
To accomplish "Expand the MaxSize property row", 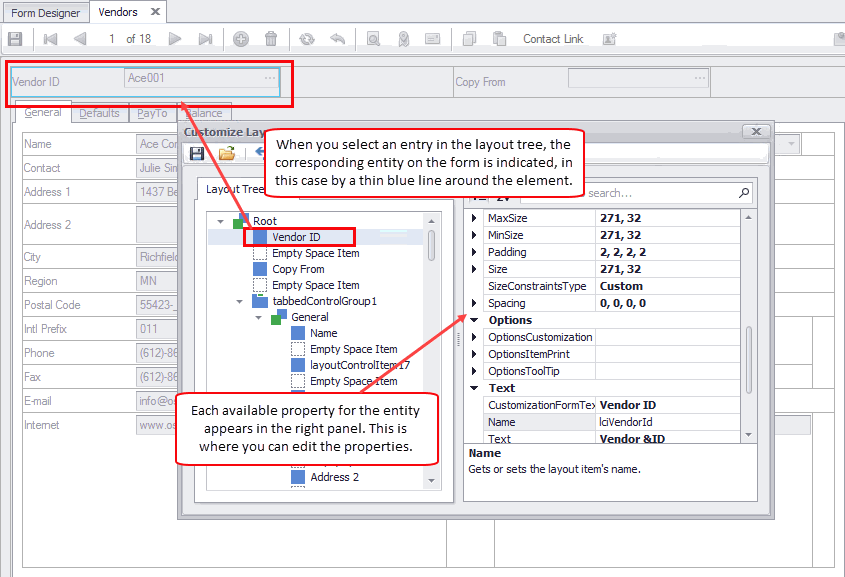I will (474, 218).
